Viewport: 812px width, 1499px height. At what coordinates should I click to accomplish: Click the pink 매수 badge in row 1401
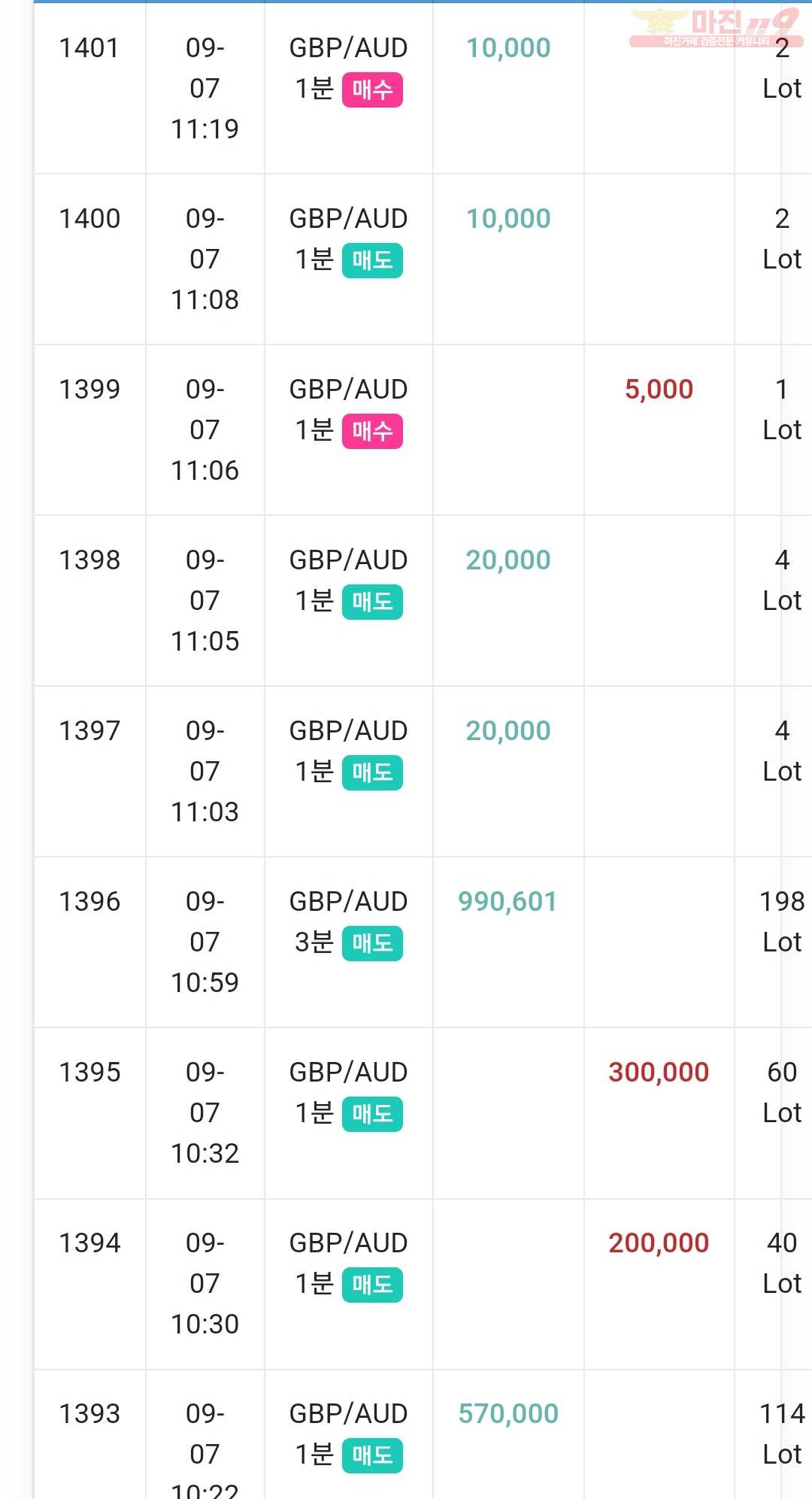click(x=372, y=90)
